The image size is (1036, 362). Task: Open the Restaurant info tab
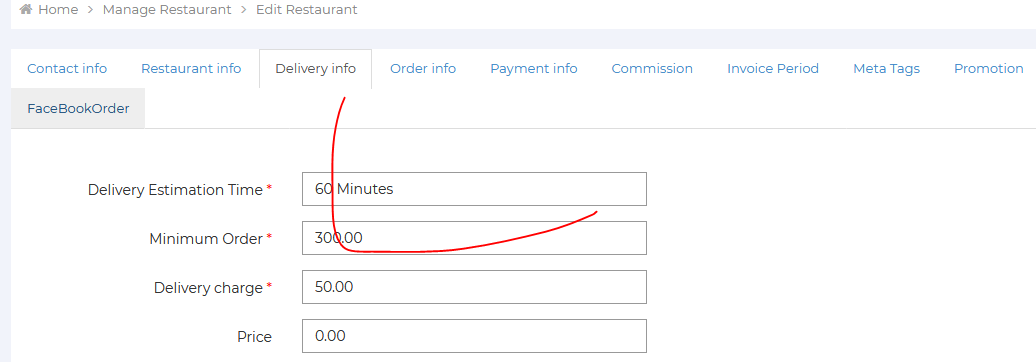pos(191,69)
